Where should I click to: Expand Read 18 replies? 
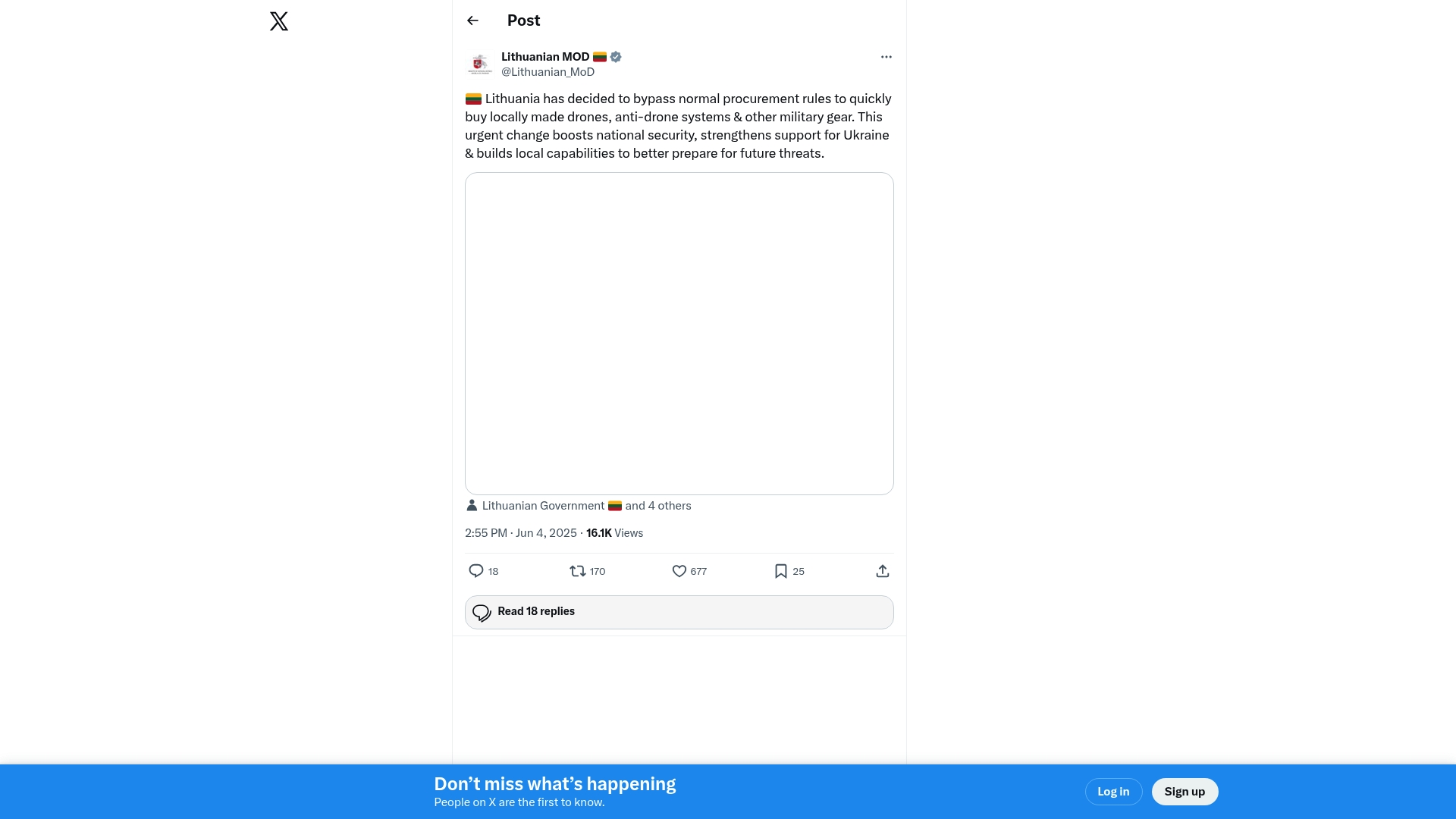click(679, 612)
